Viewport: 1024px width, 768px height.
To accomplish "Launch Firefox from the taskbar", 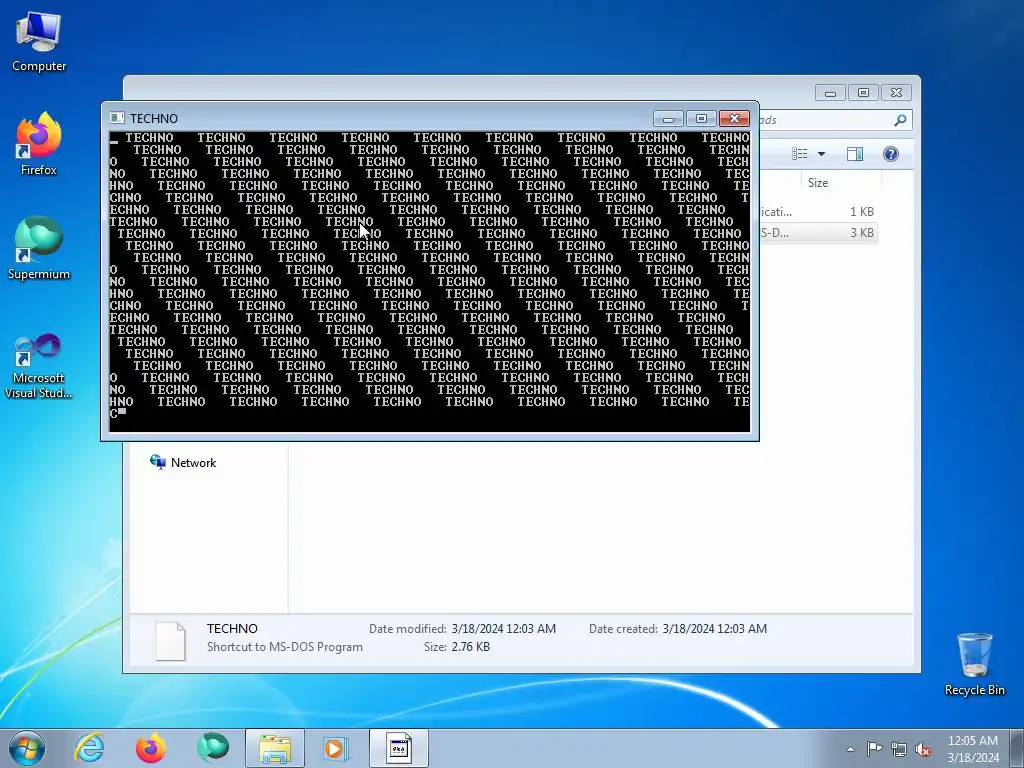I will pyautogui.click(x=150, y=748).
